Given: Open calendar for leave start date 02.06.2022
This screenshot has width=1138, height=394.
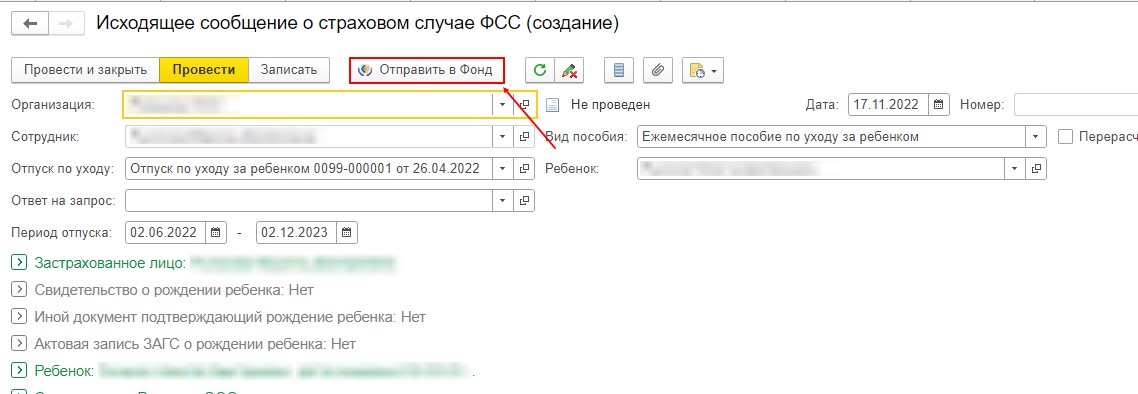Looking at the screenshot, I should tap(216, 233).
